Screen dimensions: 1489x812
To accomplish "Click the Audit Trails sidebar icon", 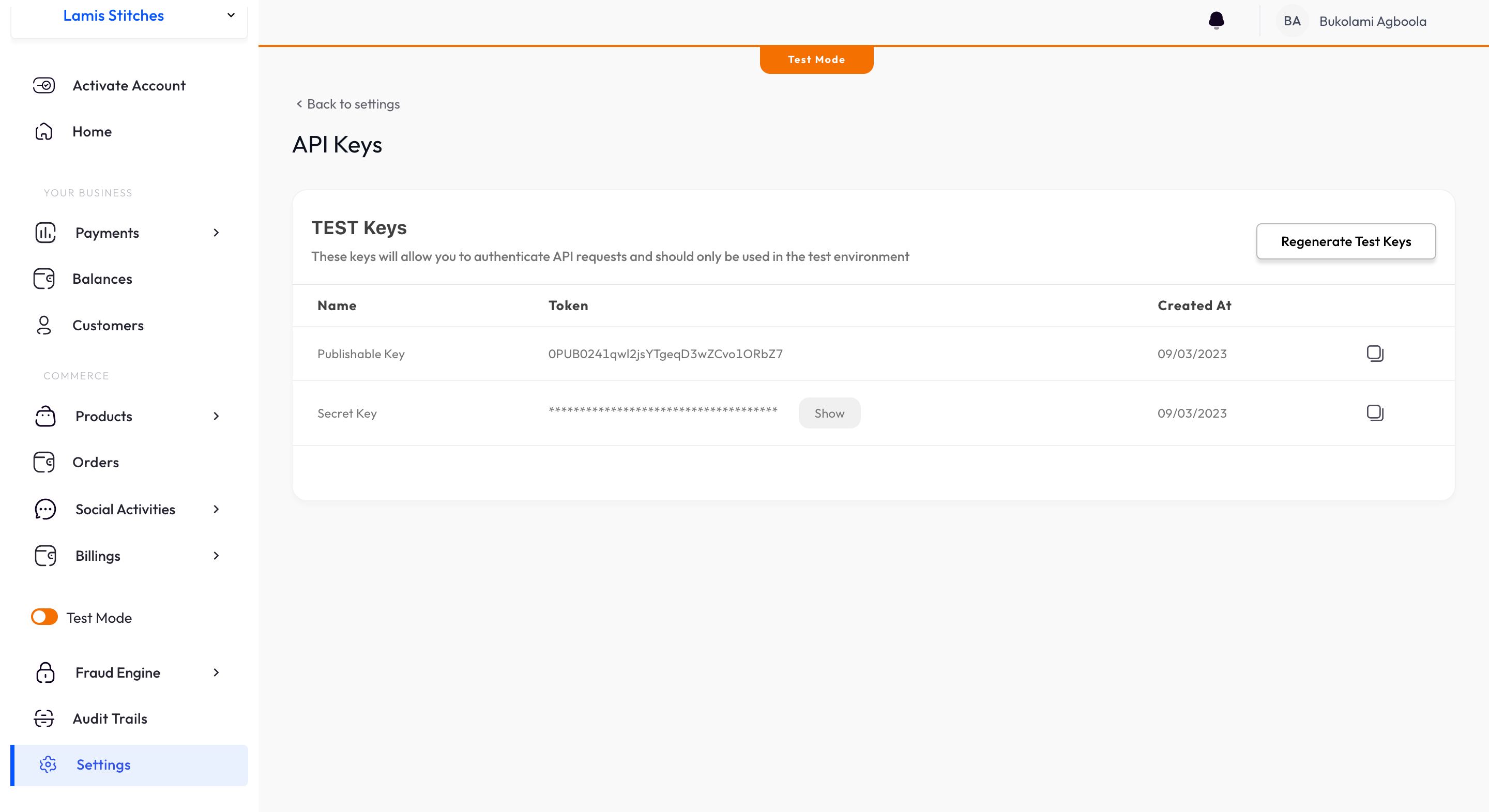I will pos(45,717).
